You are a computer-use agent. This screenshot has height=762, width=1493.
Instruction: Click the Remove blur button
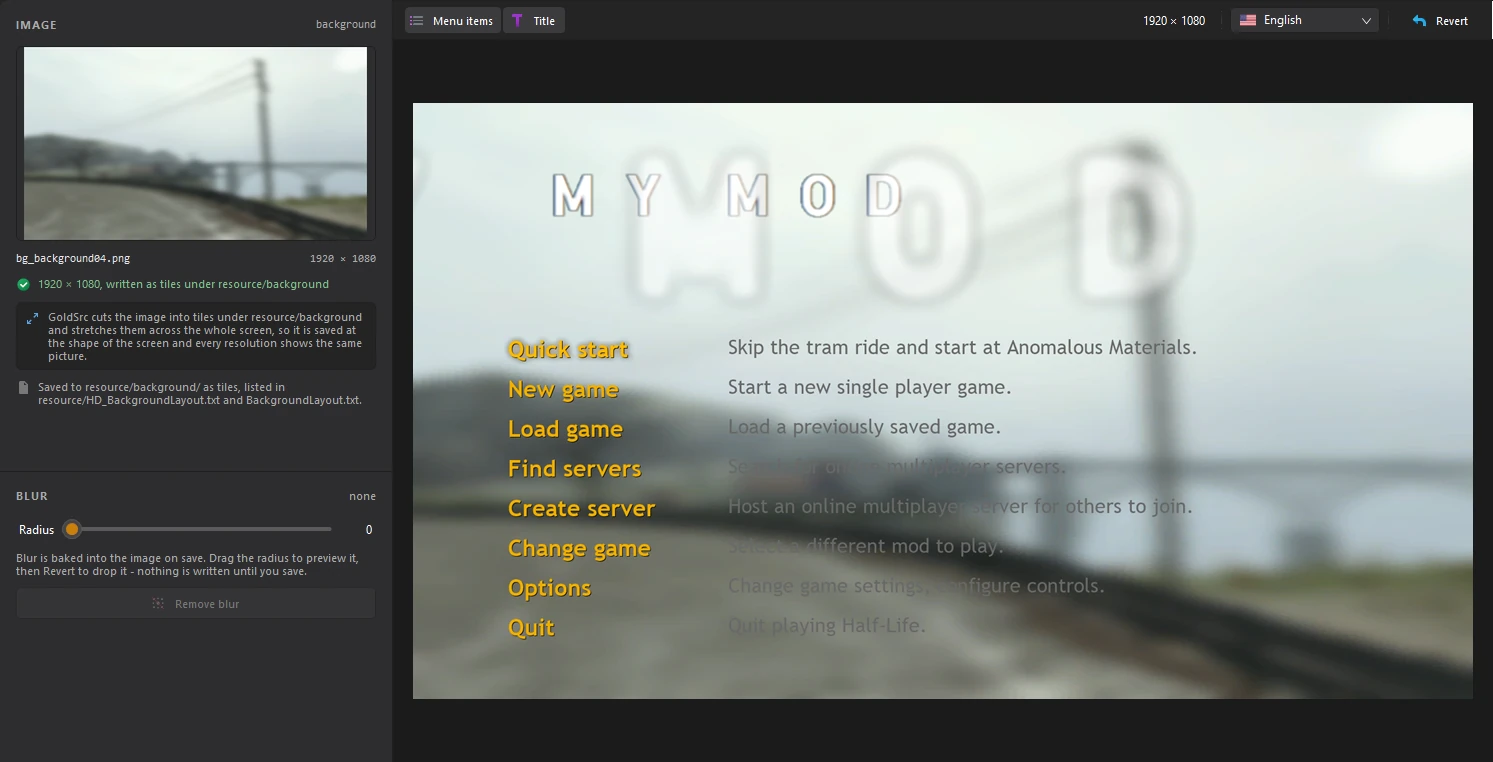pos(196,604)
